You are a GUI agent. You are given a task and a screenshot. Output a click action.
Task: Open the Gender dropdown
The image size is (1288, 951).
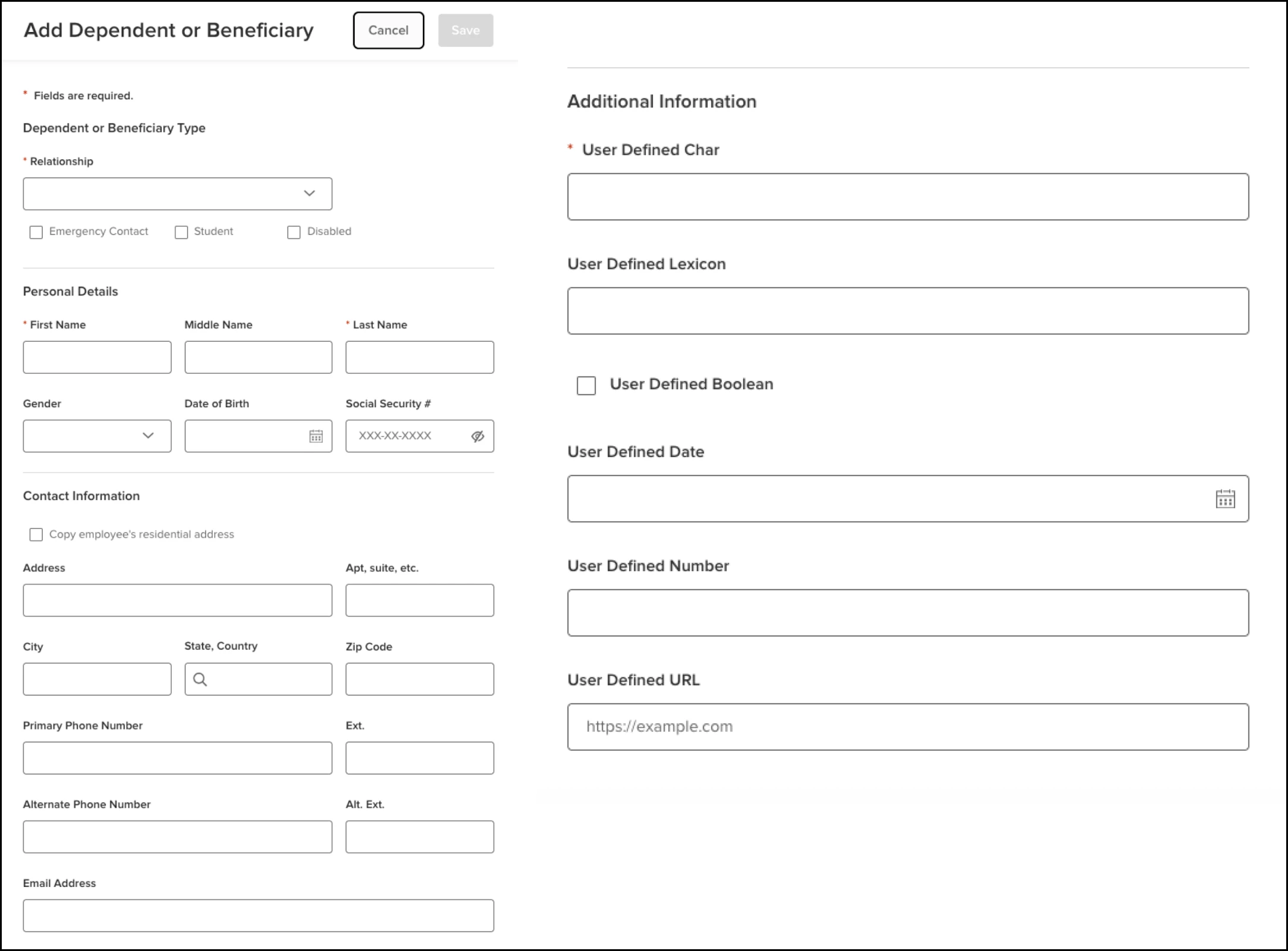click(97, 436)
